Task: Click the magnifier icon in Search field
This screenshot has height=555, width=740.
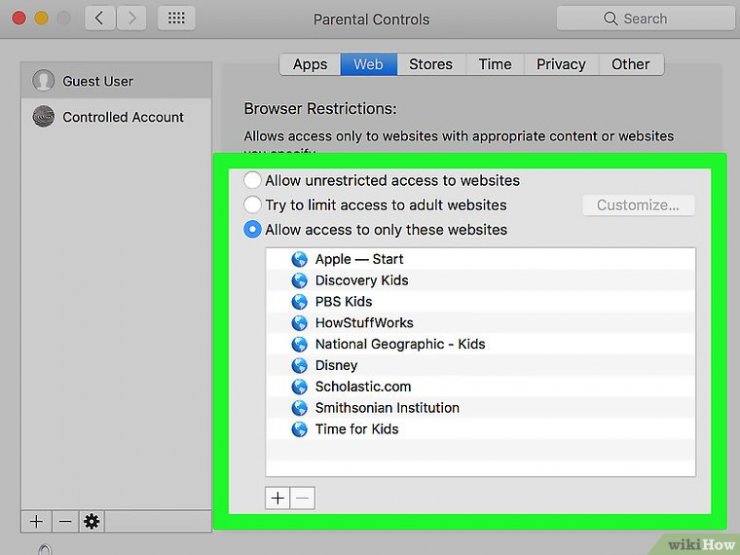Action: point(610,18)
